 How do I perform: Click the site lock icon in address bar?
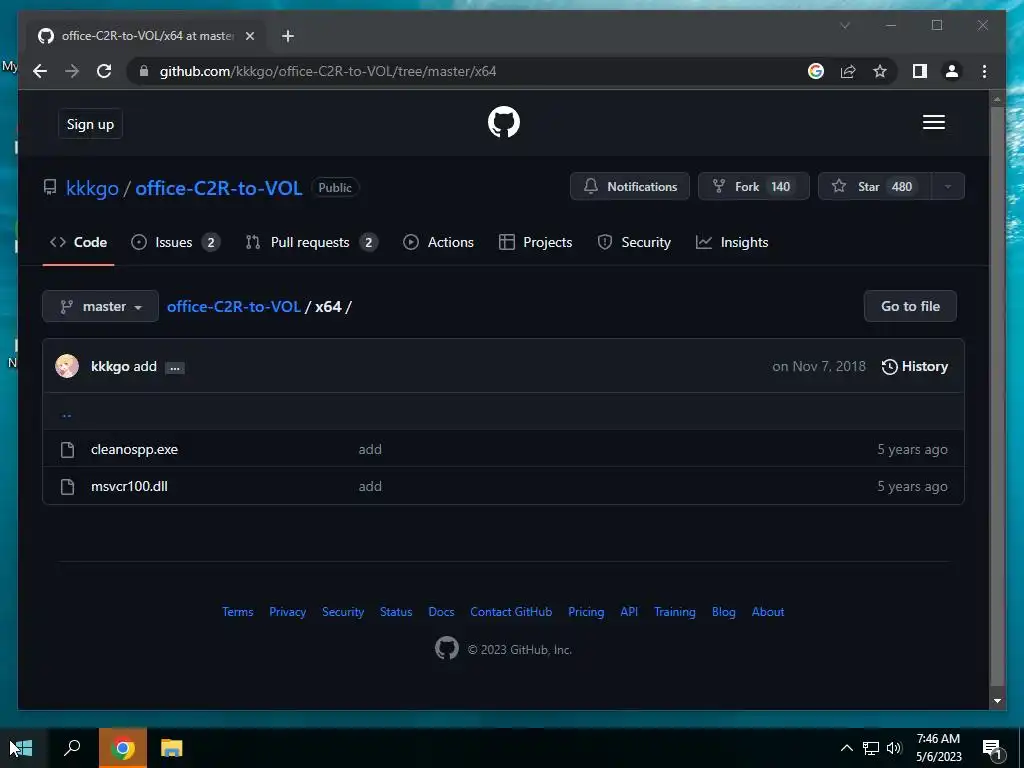tap(144, 71)
